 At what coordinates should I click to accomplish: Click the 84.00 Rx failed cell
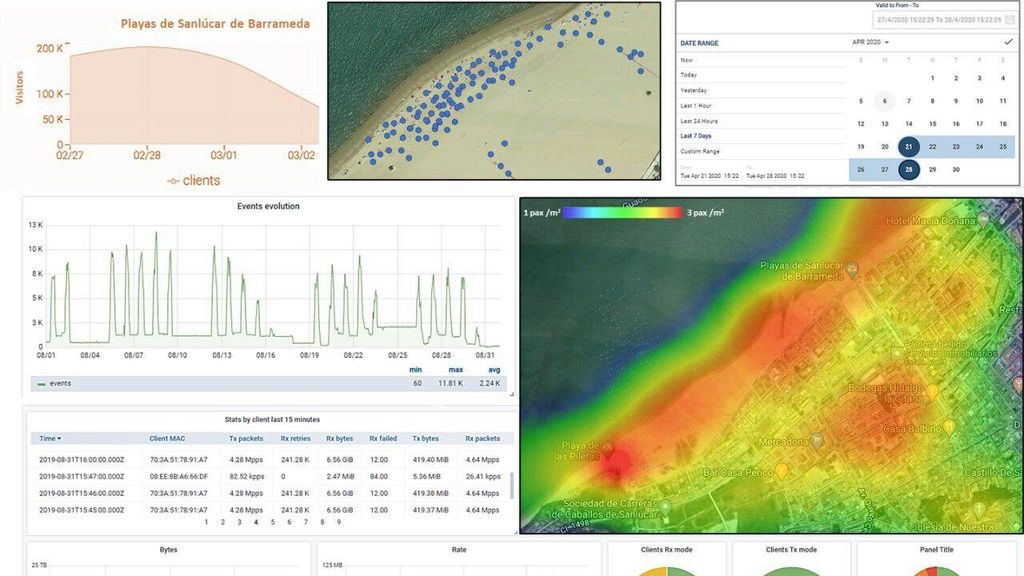tap(379, 477)
